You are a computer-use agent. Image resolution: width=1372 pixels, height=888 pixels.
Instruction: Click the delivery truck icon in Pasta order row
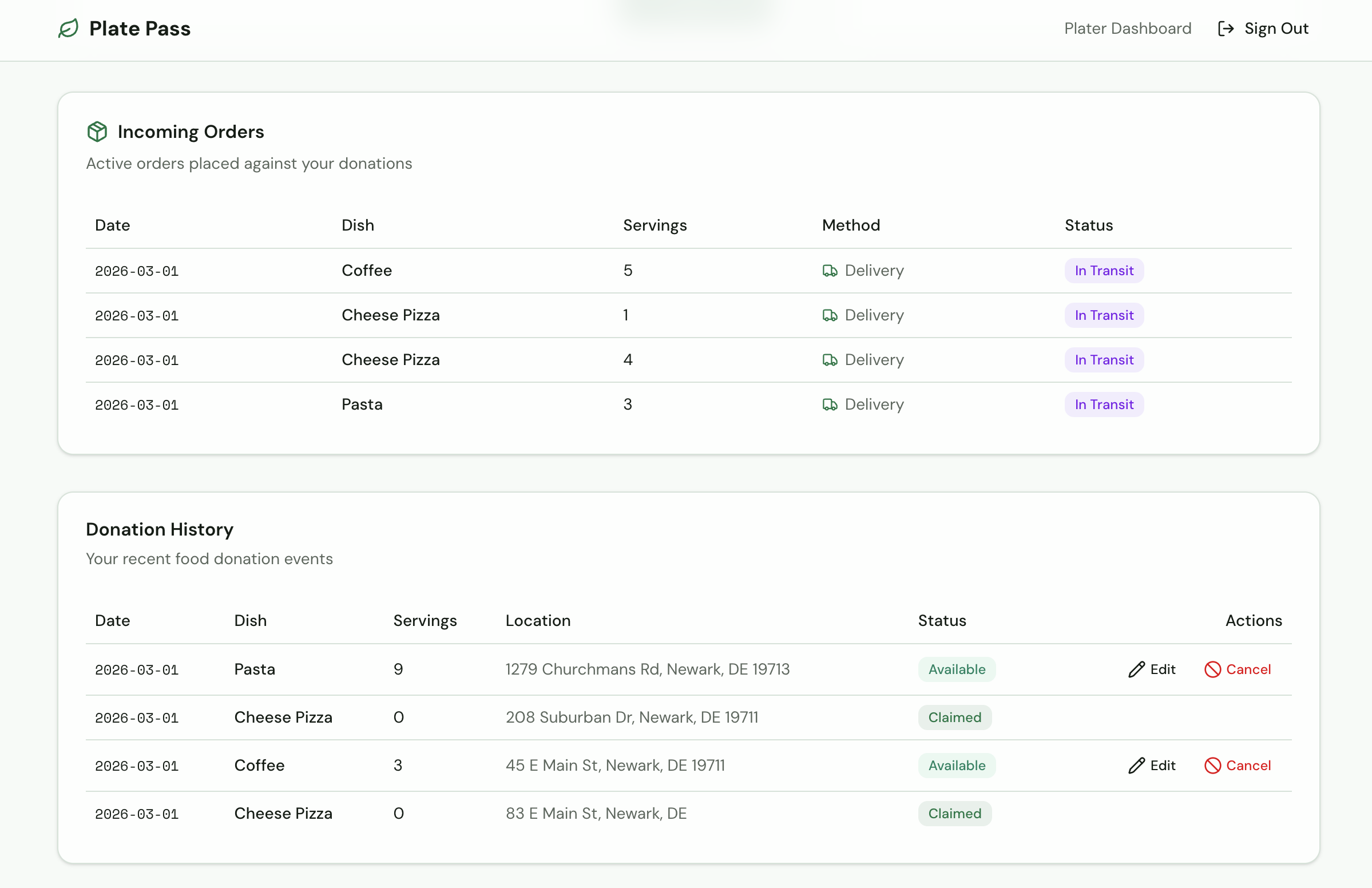coord(830,405)
